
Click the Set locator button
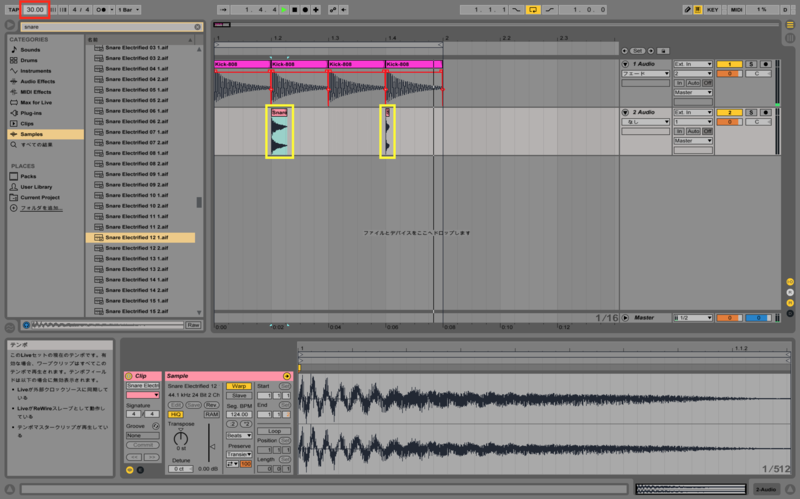637,51
